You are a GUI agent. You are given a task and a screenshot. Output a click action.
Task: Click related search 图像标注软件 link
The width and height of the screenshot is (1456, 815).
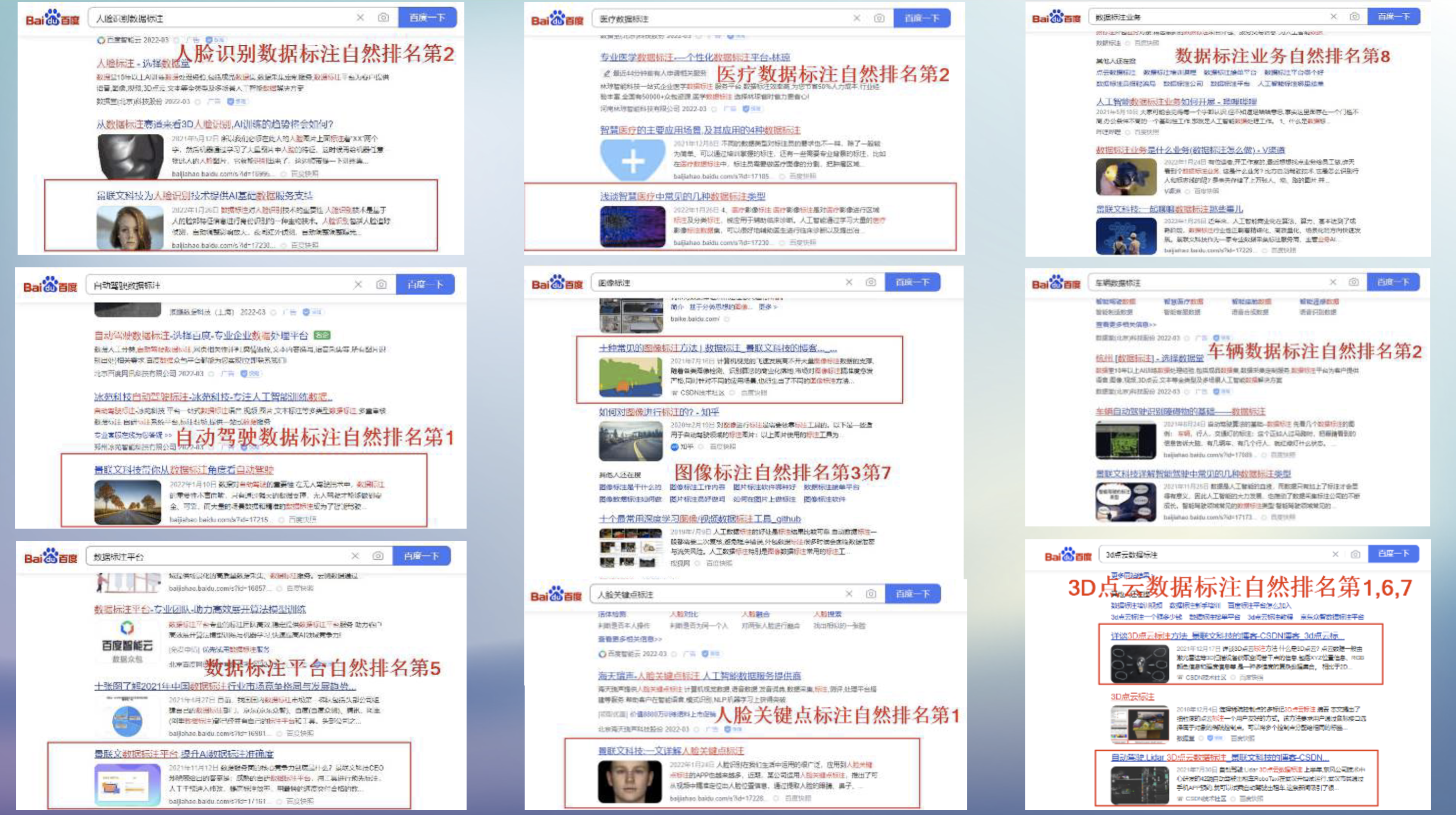825,499
